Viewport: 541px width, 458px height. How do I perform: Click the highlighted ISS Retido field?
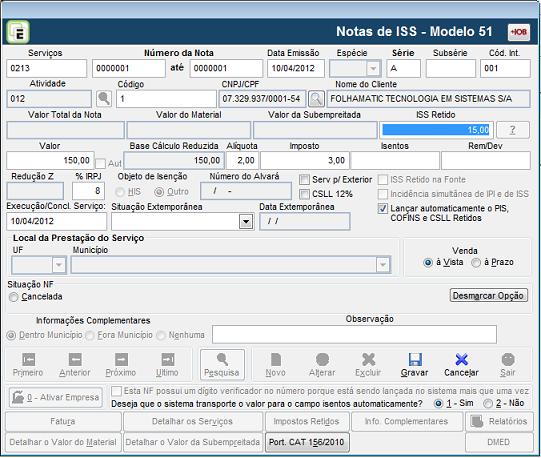click(x=436, y=130)
